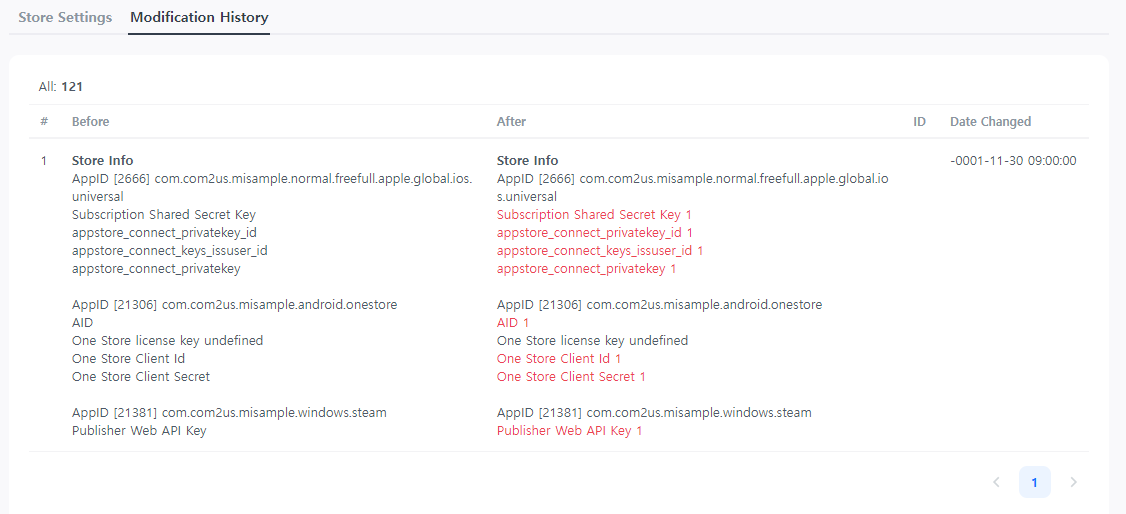This screenshot has height=514, width=1126.
Task: Click red appstore_connect_keys_issuser_id 1 text
Action: tap(600, 250)
